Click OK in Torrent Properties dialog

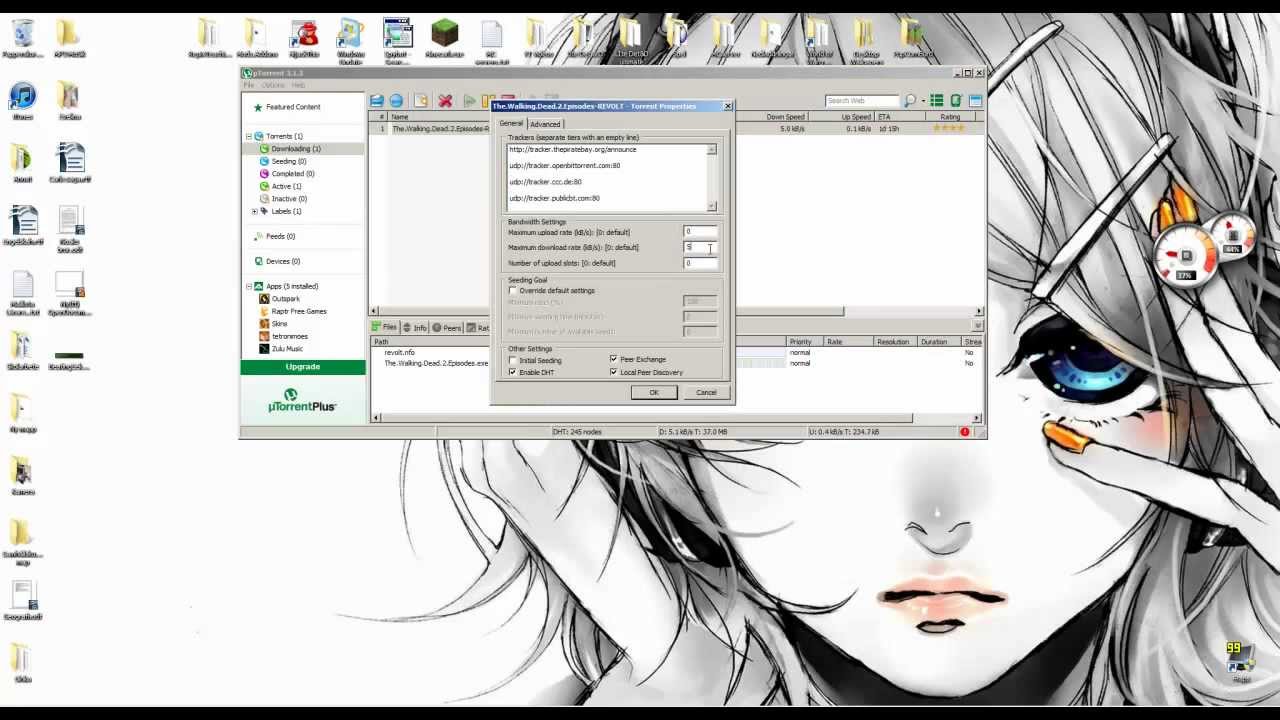tap(654, 392)
